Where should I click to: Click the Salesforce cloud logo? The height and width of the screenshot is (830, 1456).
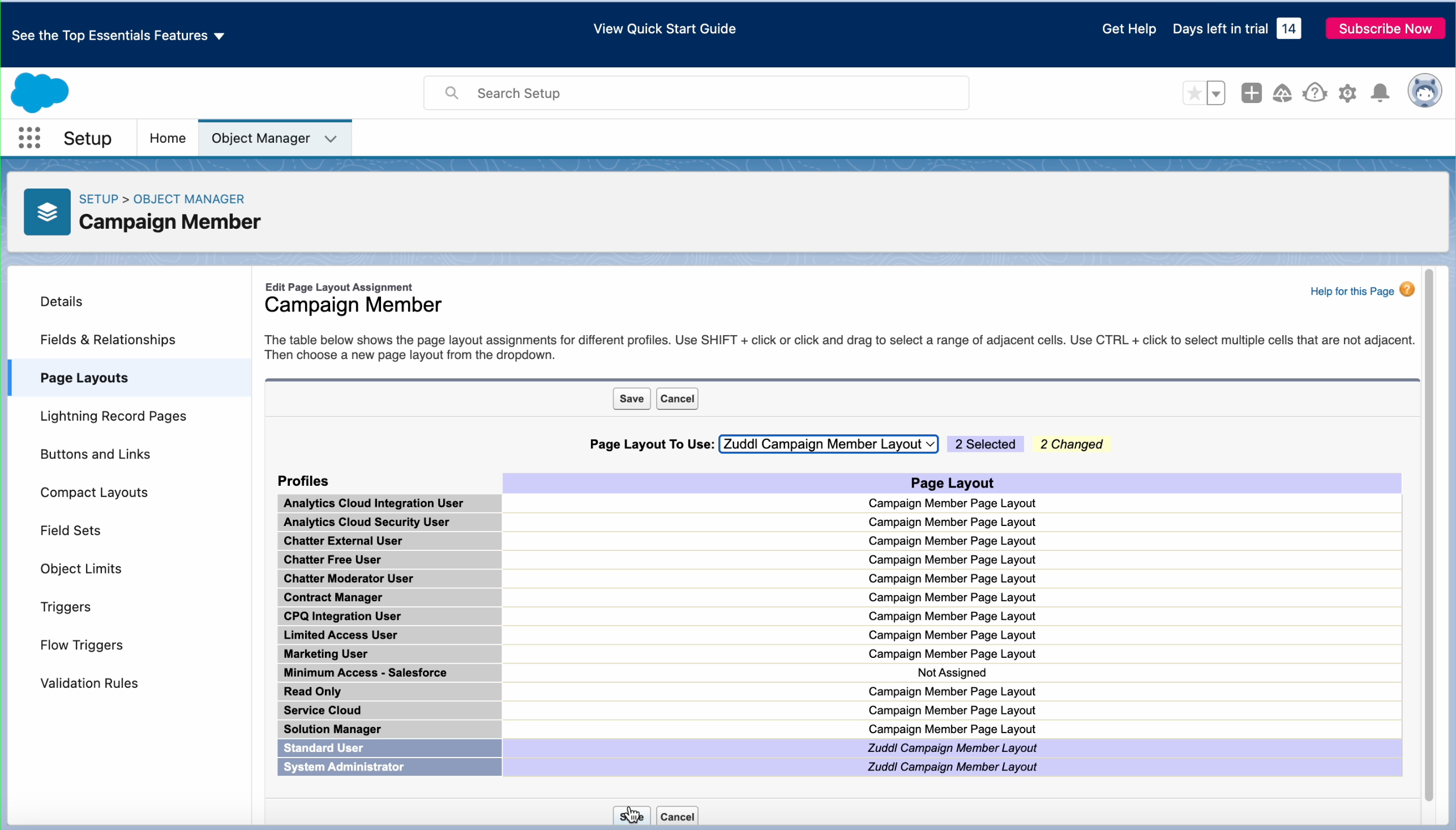39,92
